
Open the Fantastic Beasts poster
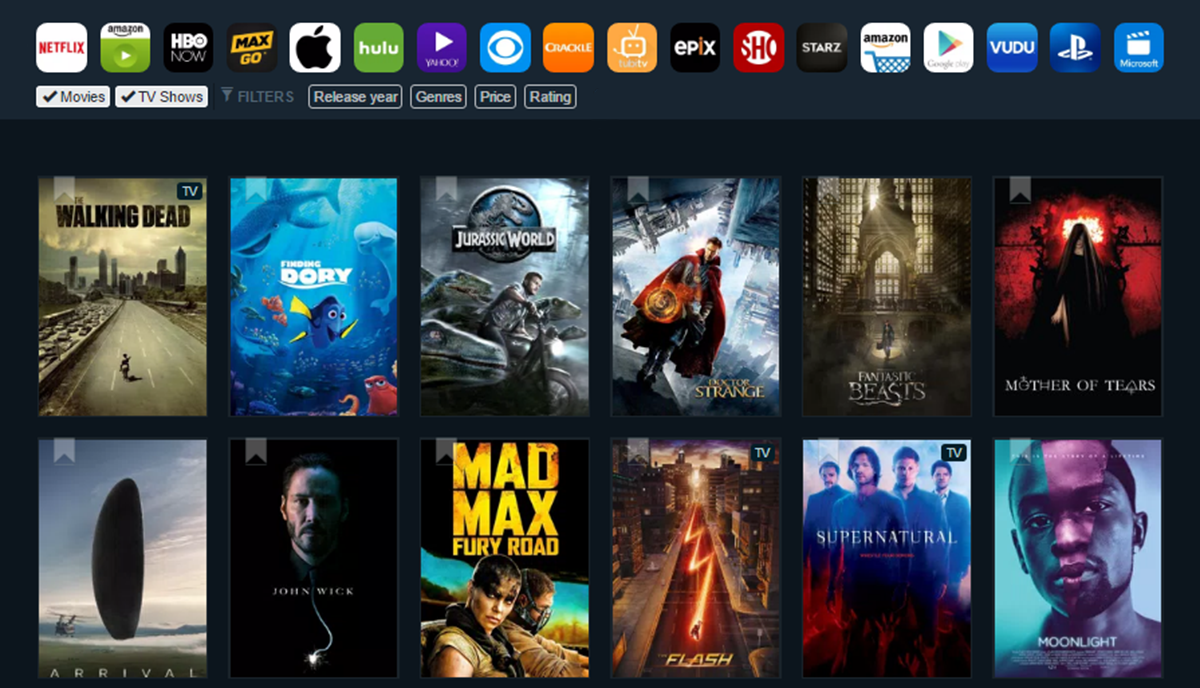pyautogui.click(x=887, y=297)
